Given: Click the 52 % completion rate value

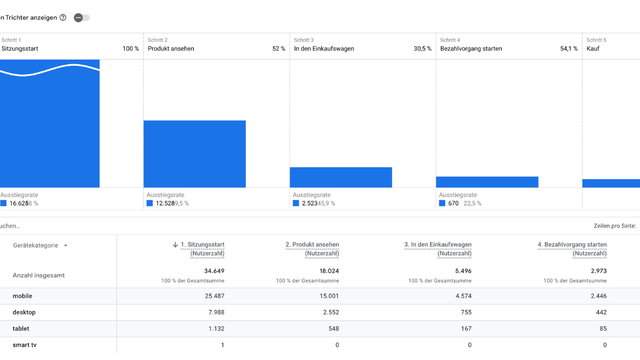Looking at the screenshot, I should click(279, 49).
